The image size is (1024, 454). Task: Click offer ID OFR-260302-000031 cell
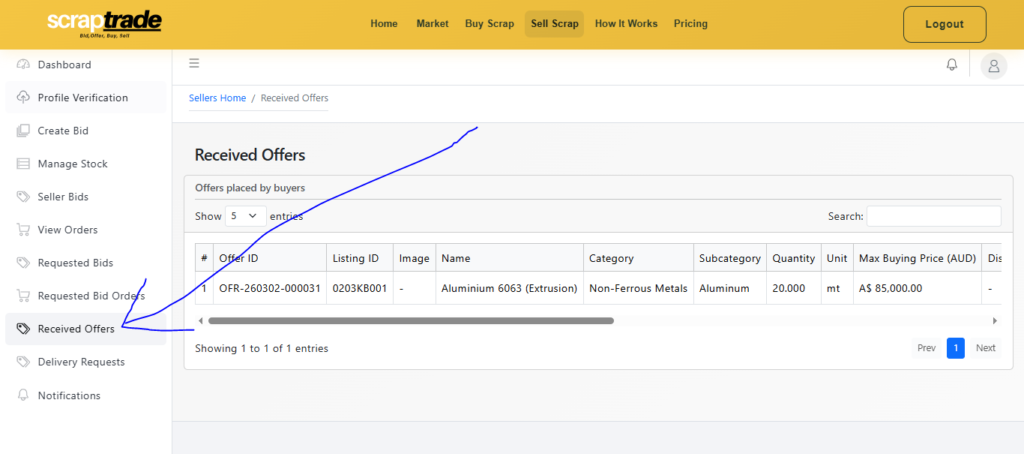click(270, 288)
